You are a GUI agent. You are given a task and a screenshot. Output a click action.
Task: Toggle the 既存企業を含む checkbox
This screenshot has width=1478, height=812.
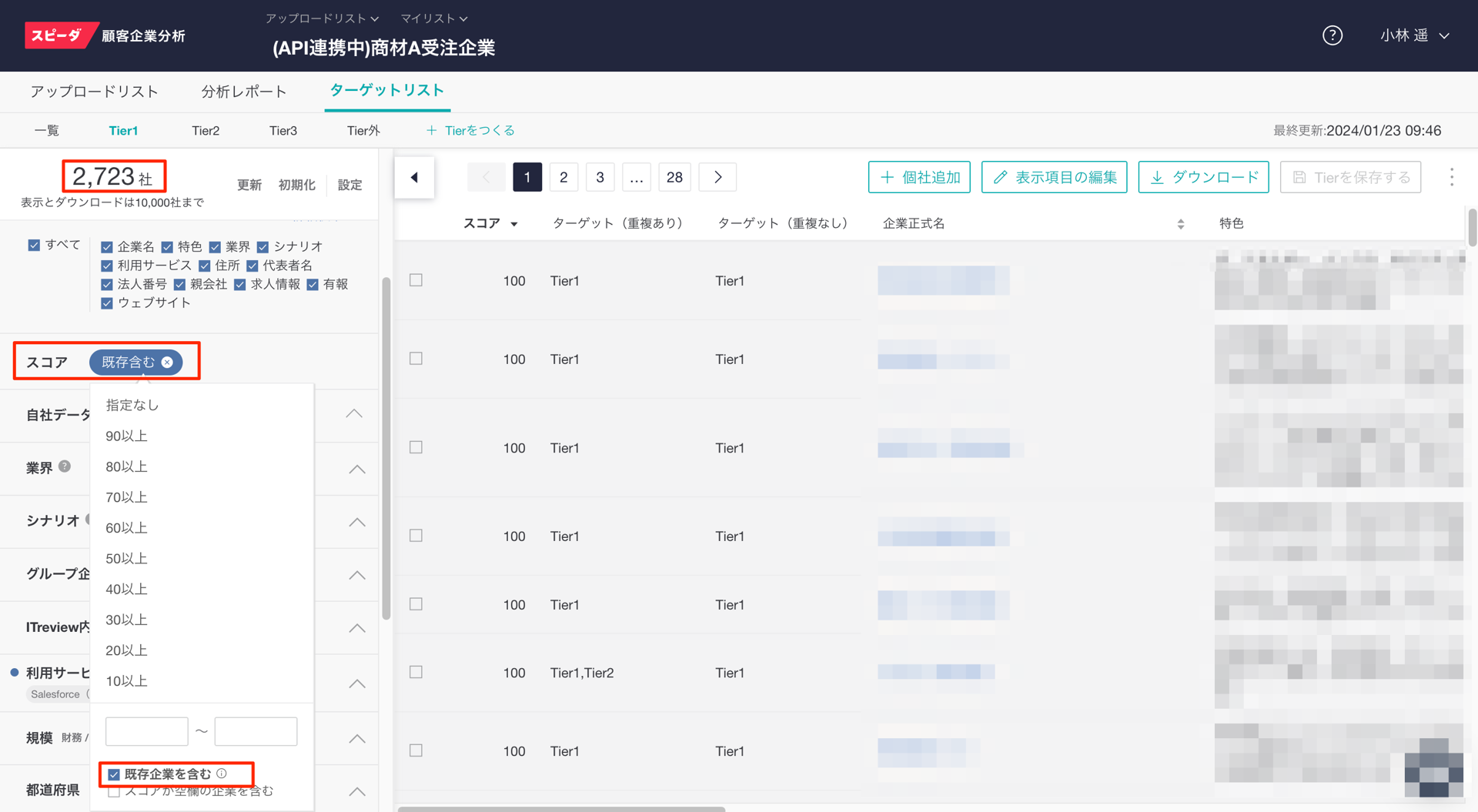[x=114, y=774]
